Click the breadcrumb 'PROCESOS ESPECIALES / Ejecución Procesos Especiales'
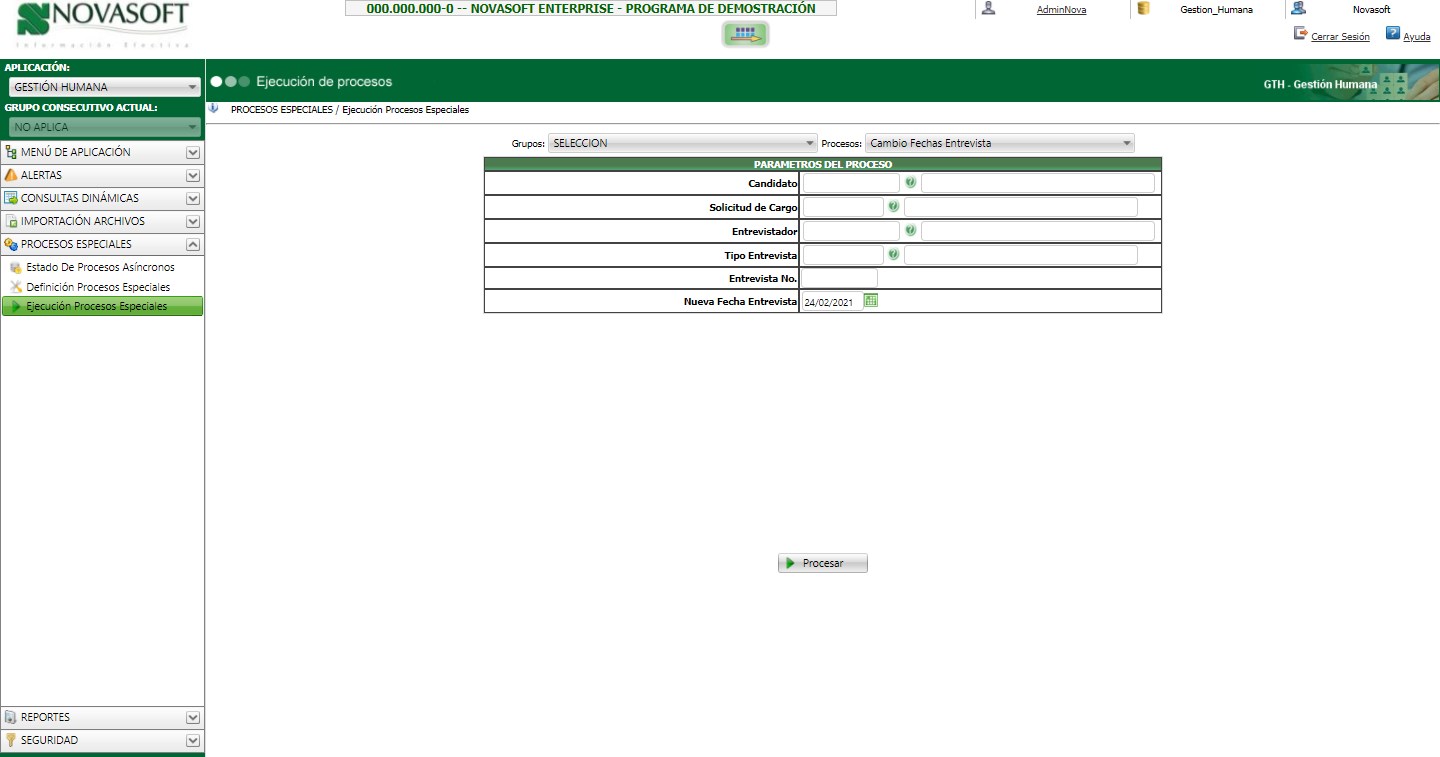This screenshot has height=757, width=1440. [350, 110]
